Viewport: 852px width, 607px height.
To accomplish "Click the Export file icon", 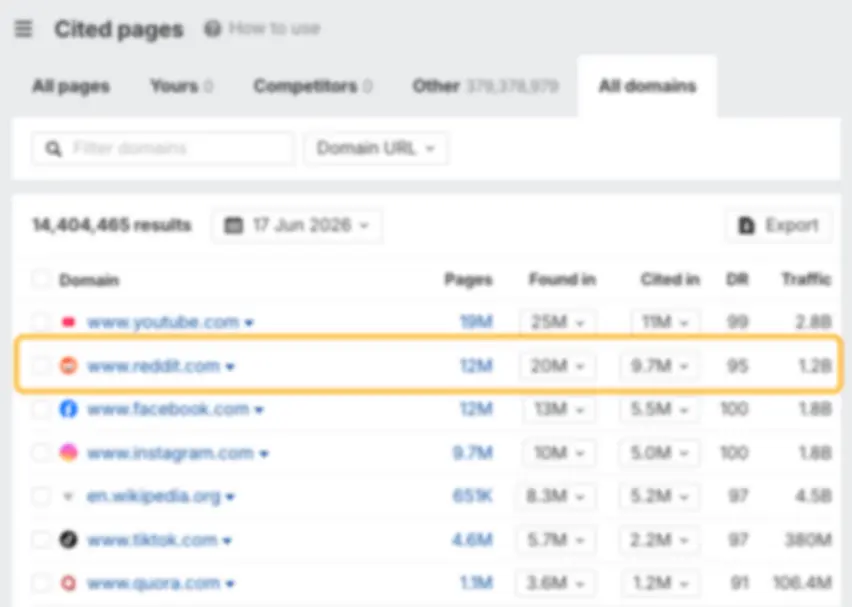I will coord(747,225).
